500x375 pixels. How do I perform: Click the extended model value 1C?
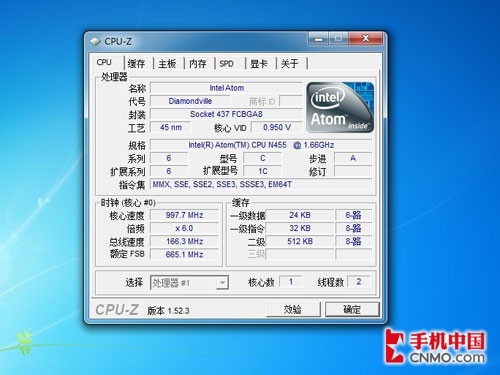tap(263, 171)
